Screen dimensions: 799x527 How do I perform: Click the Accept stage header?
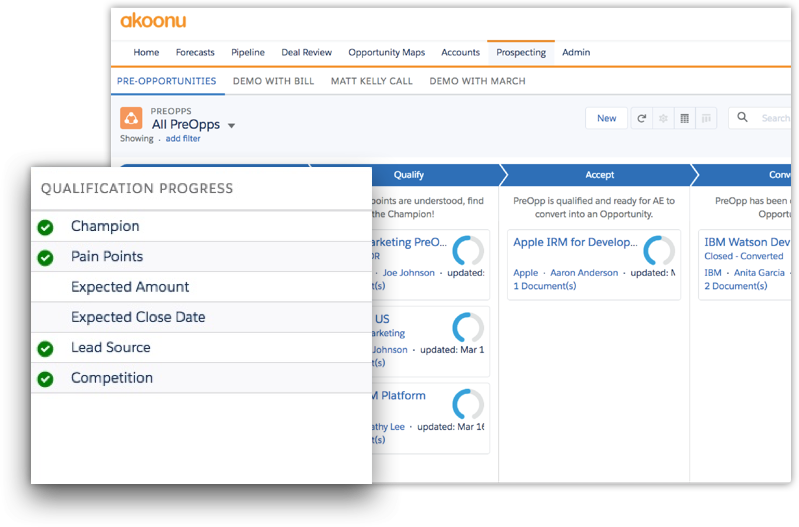click(599, 175)
